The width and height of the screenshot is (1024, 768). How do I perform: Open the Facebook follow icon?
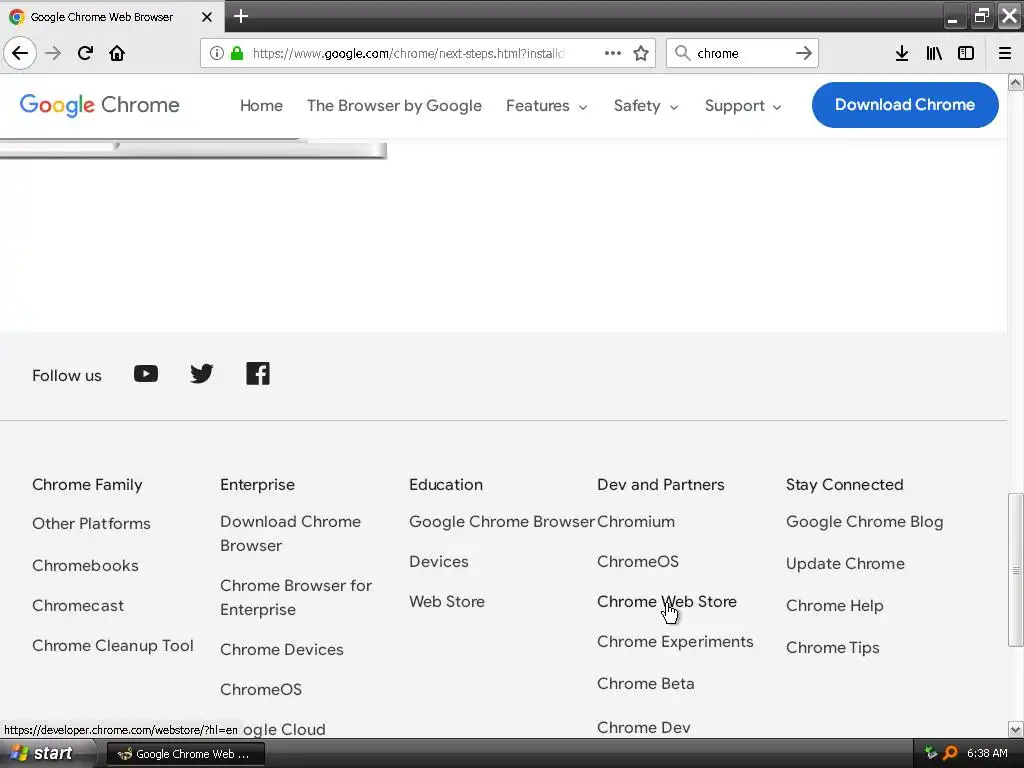point(258,374)
